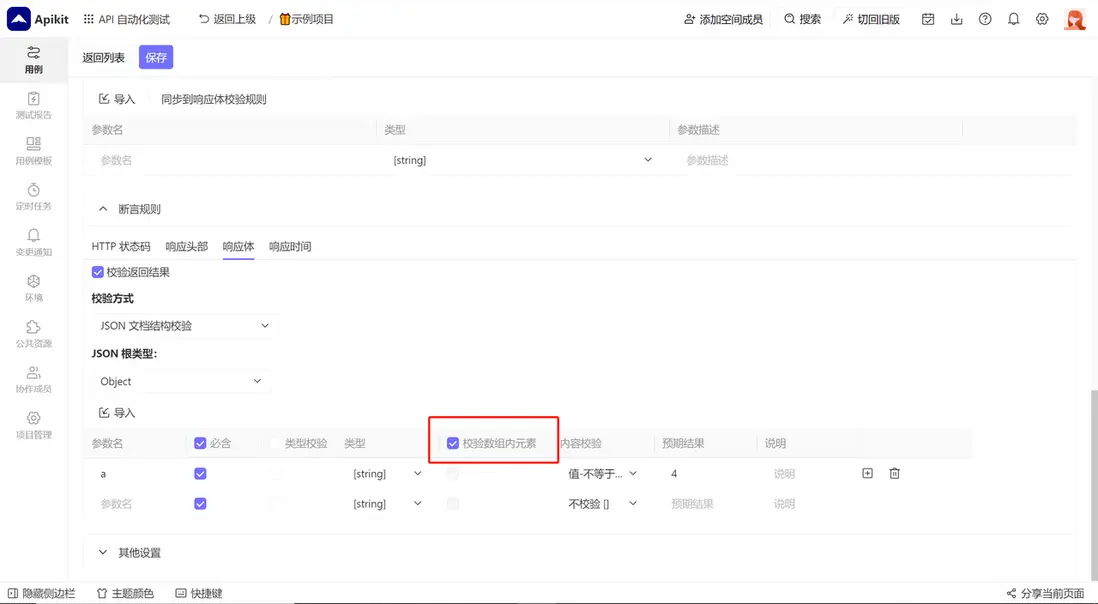1098x604 pixels.
Task: Open 公共资源 in the sidebar
Action: coord(34,335)
